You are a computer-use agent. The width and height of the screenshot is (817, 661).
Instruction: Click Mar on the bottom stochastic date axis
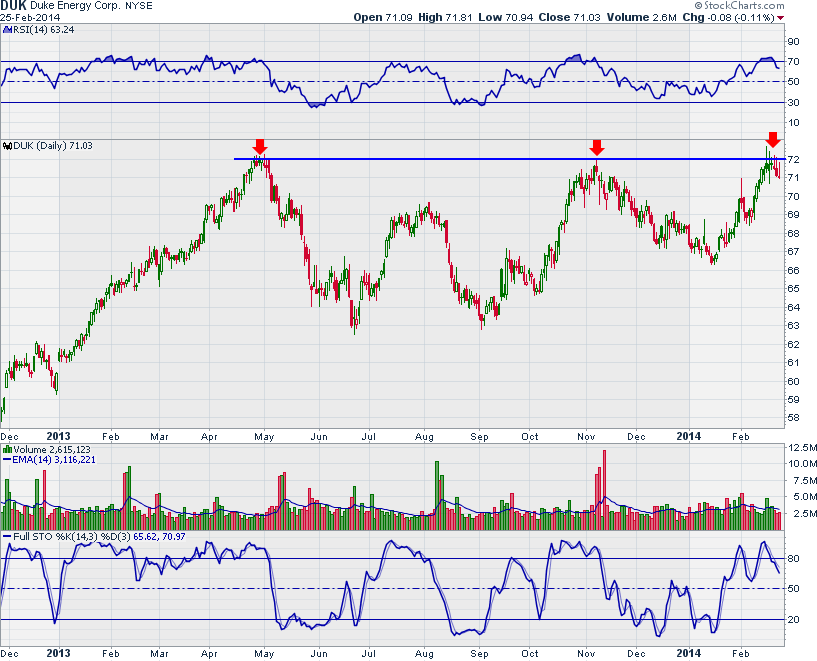(159, 653)
